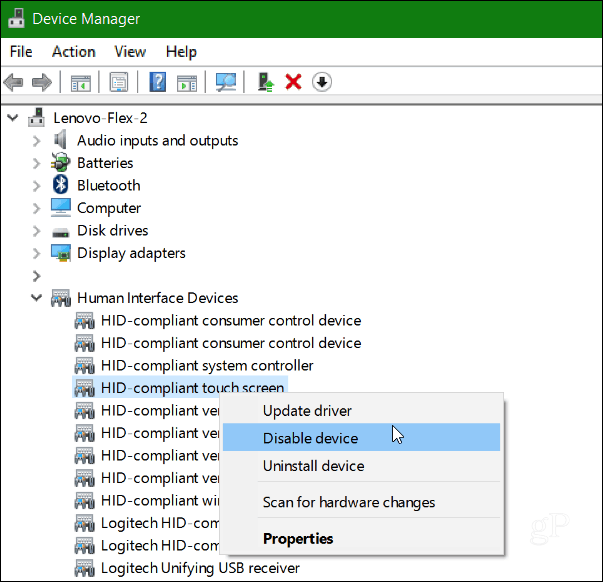Click the Back arrow toolbar icon
Viewport: 603px width, 582px height.
pos(13,82)
